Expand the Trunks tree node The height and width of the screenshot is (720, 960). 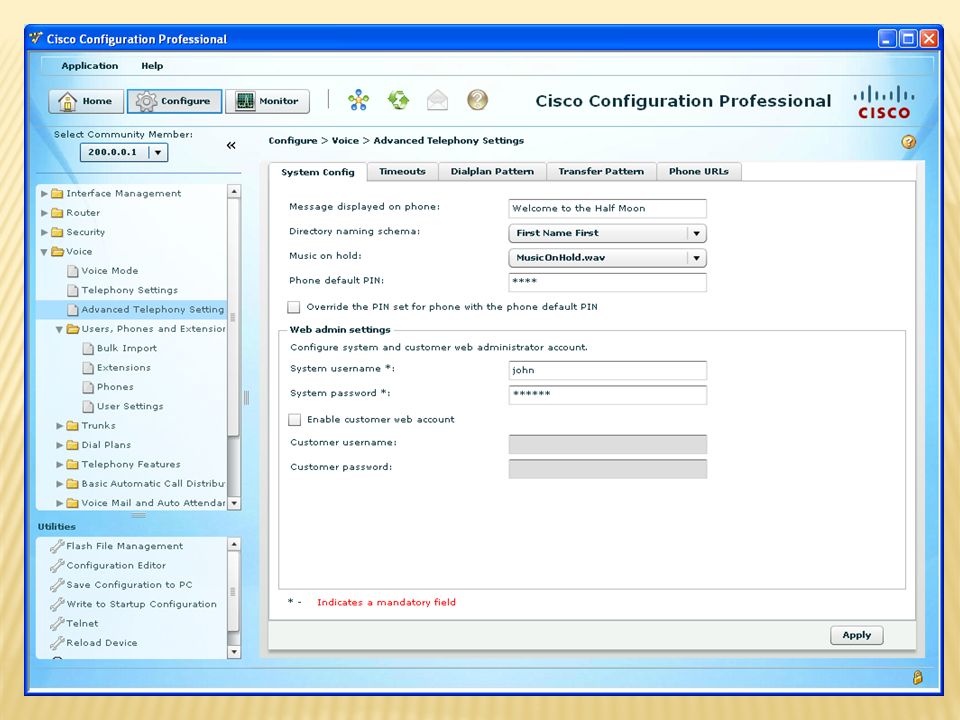(x=59, y=426)
